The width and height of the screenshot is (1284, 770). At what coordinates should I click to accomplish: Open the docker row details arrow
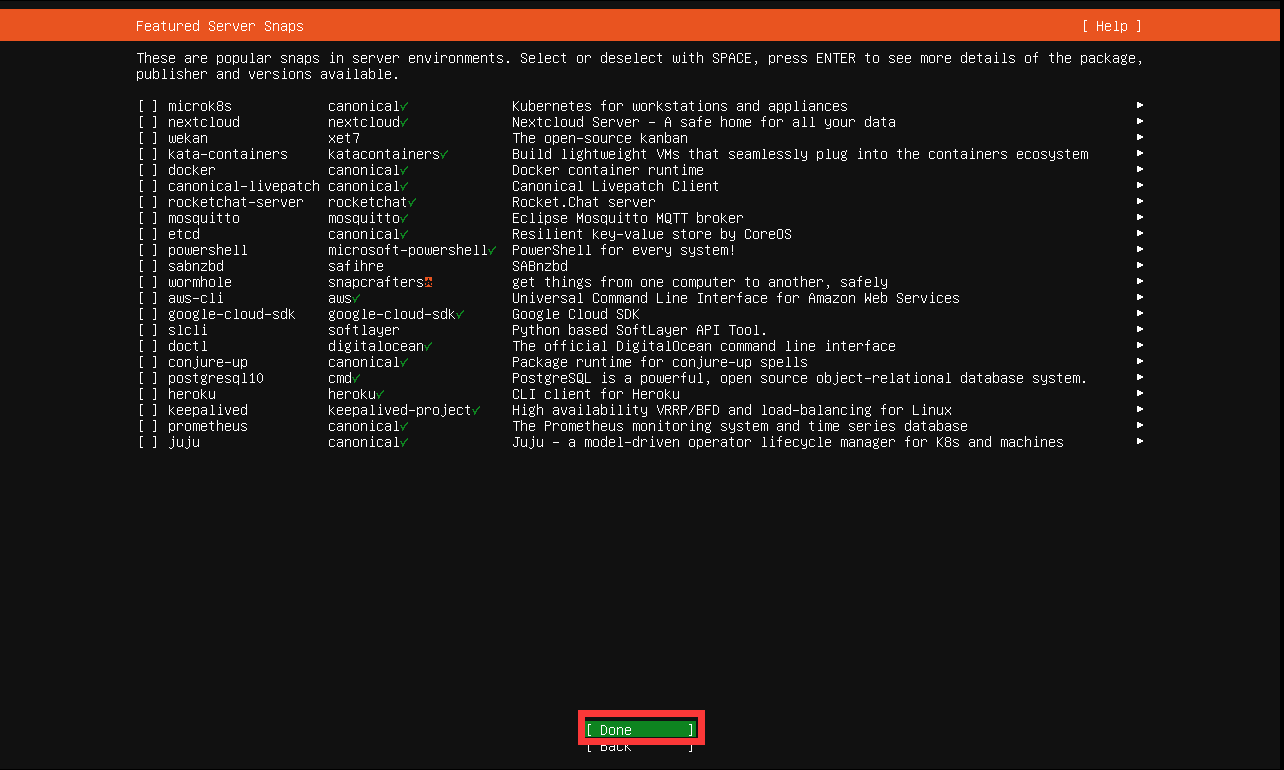pos(1140,169)
